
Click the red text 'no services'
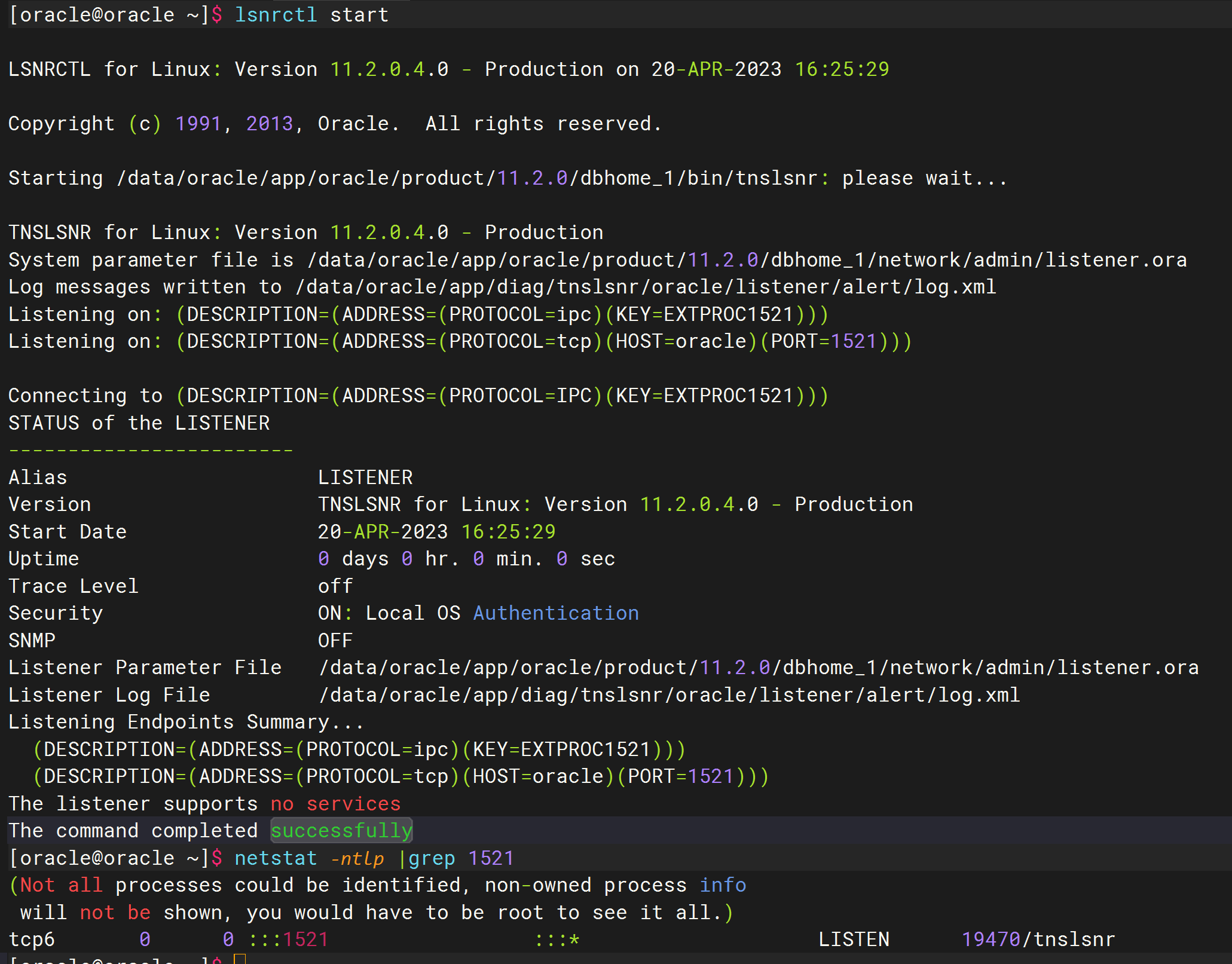(335, 804)
